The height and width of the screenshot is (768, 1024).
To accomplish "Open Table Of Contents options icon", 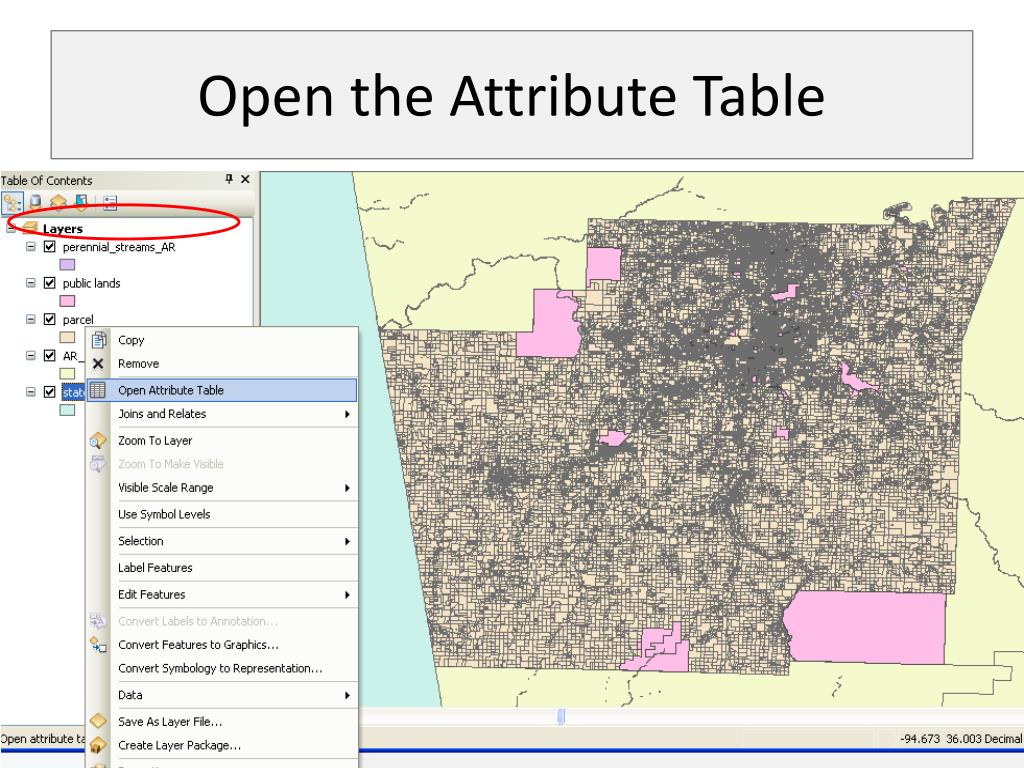I will pyautogui.click(x=110, y=202).
